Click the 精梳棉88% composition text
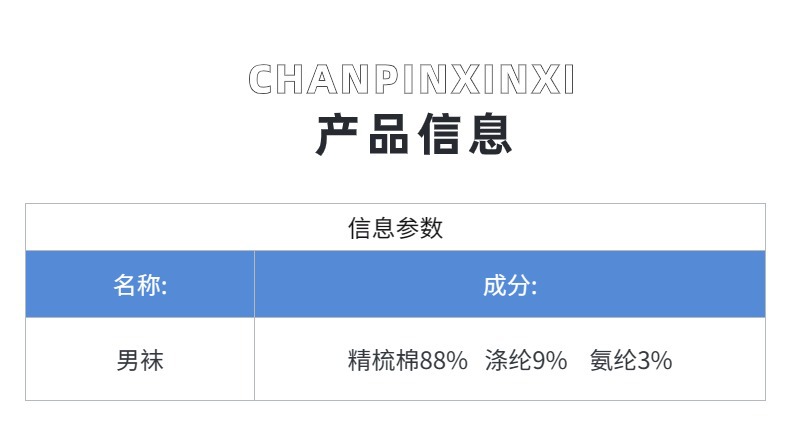790x424 pixels. tap(407, 360)
